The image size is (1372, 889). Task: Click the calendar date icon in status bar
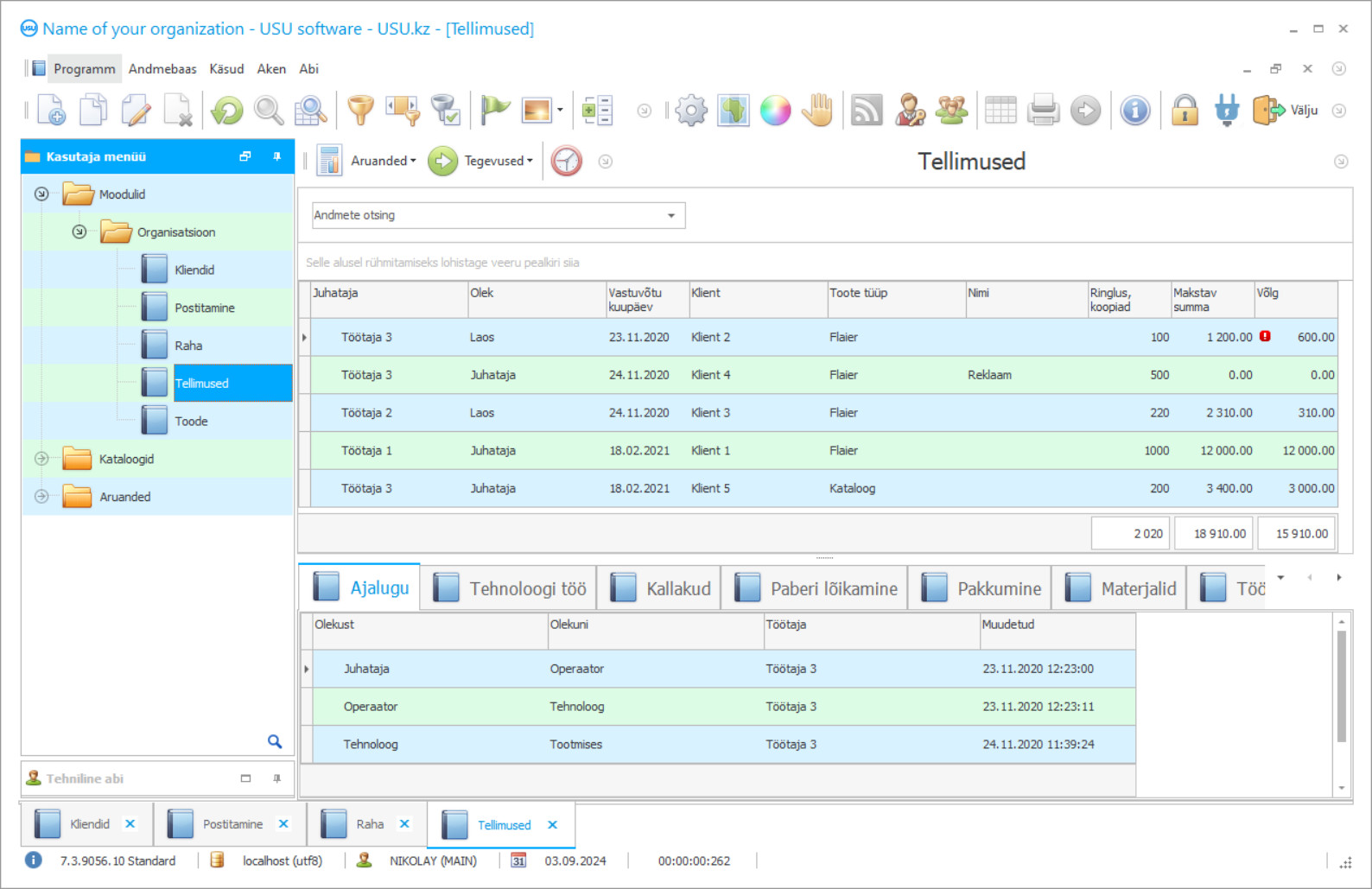tap(518, 860)
